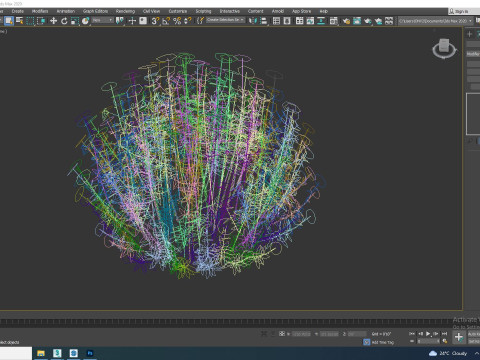Toggle Absolute/Offset transform type-in mode
Image resolution: width=480 pixels, height=360 pixels.
click(282, 333)
